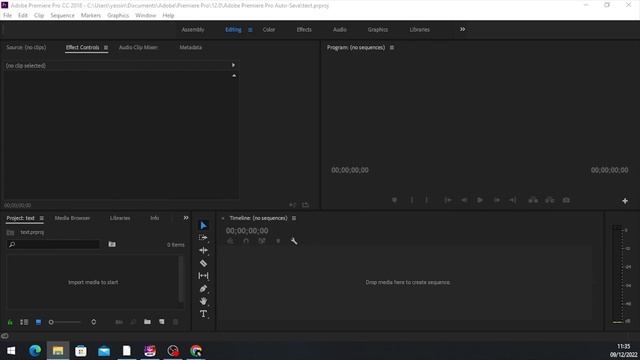Screen dimensions: 640x360
Task: Switch to the Graphics workspace
Action: pos(378,29)
